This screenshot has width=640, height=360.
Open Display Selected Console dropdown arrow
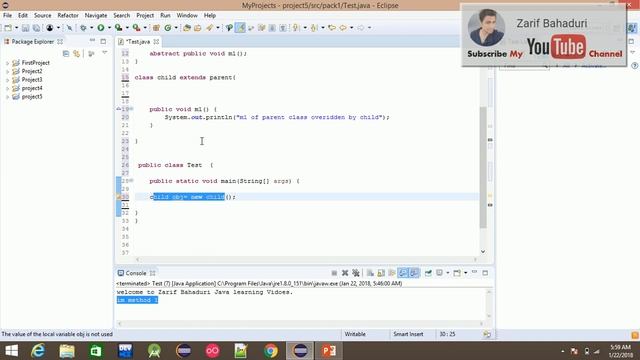pos(448,273)
